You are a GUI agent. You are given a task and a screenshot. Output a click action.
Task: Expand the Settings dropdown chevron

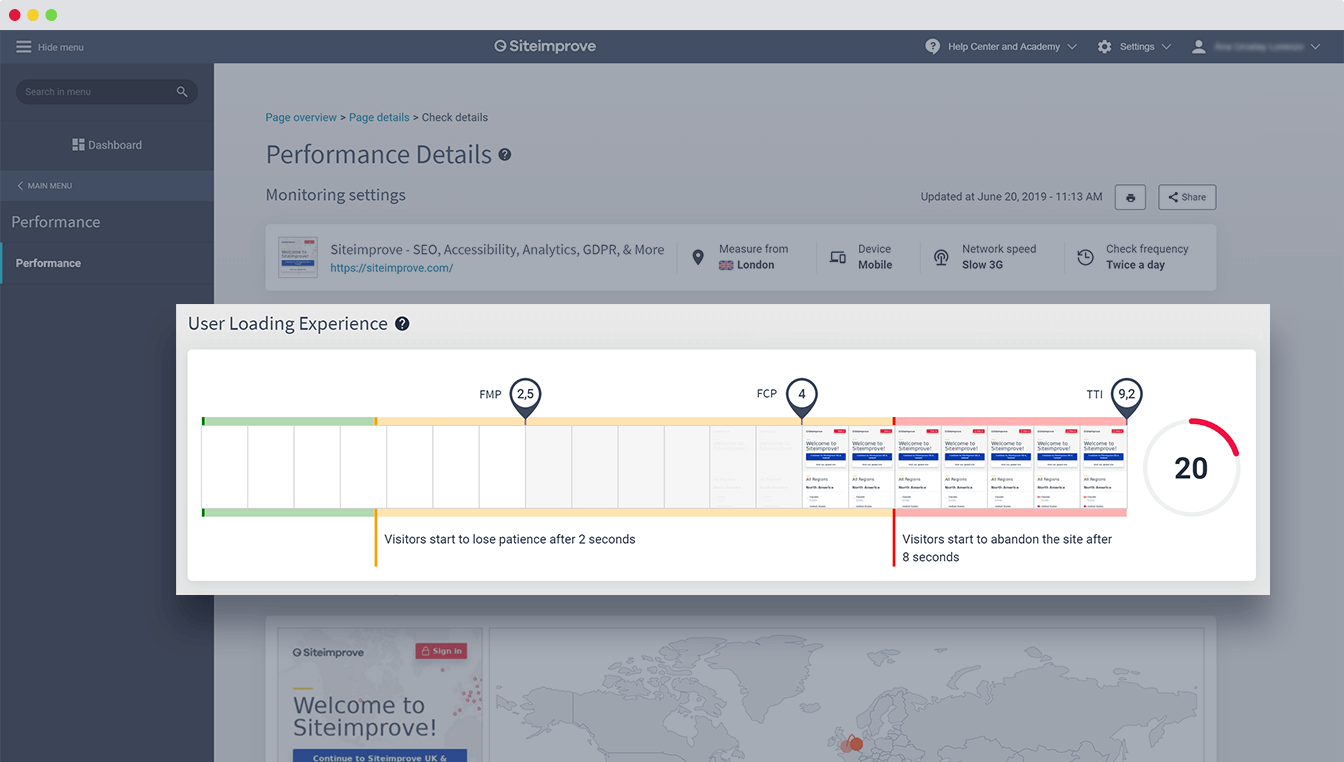tap(1166, 47)
